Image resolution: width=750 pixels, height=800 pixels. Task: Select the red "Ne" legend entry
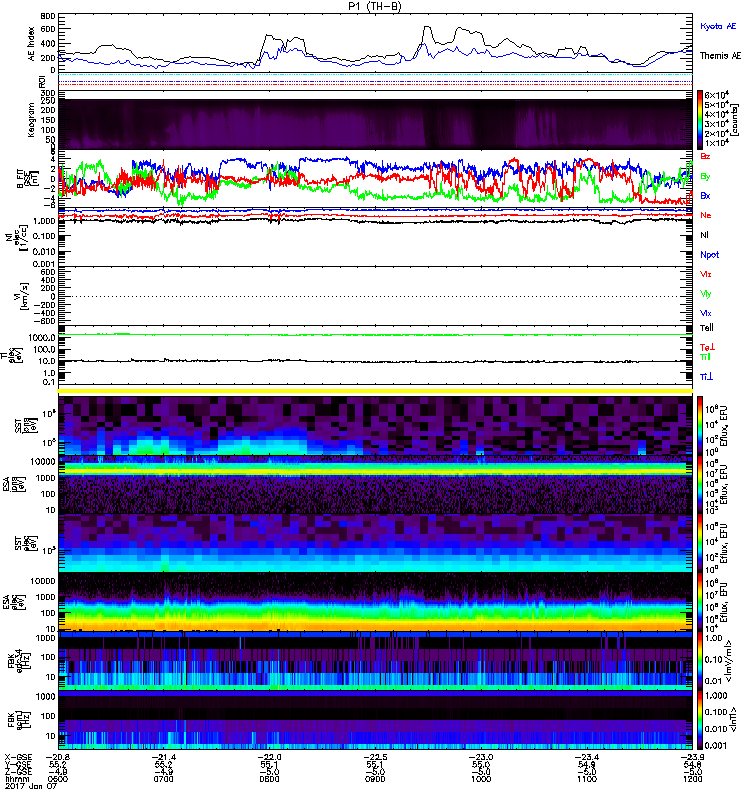706,215
